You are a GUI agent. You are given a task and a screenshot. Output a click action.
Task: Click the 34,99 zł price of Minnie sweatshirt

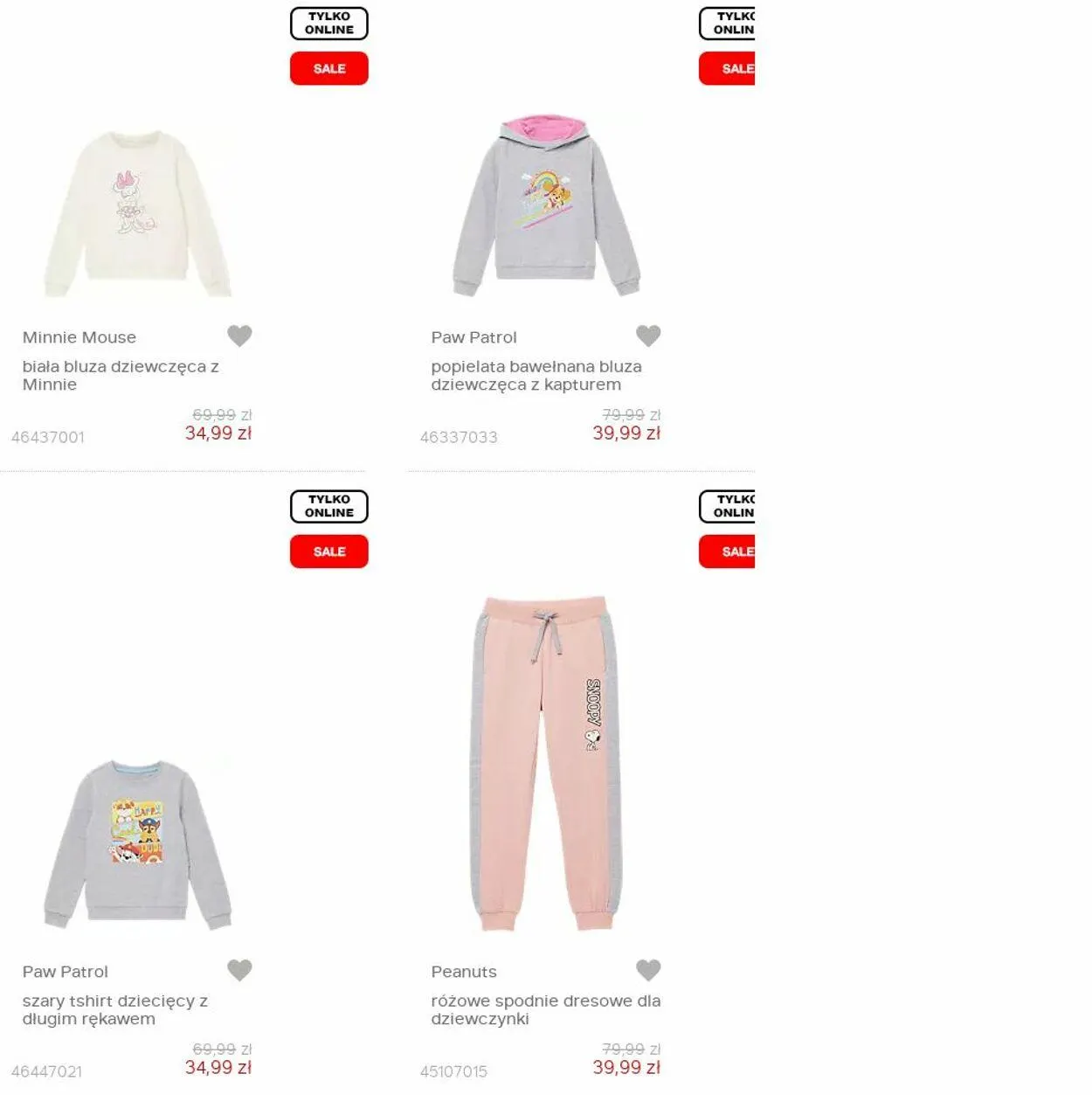click(x=218, y=433)
